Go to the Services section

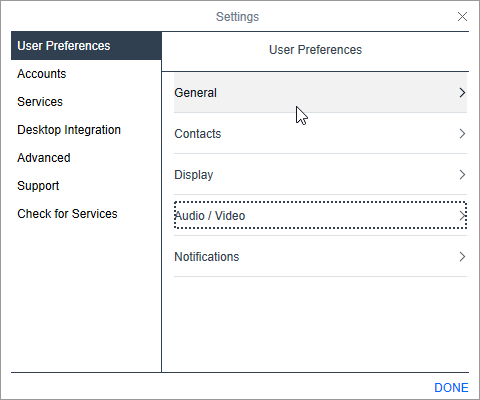pyautogui.click(x=40, y=102)
